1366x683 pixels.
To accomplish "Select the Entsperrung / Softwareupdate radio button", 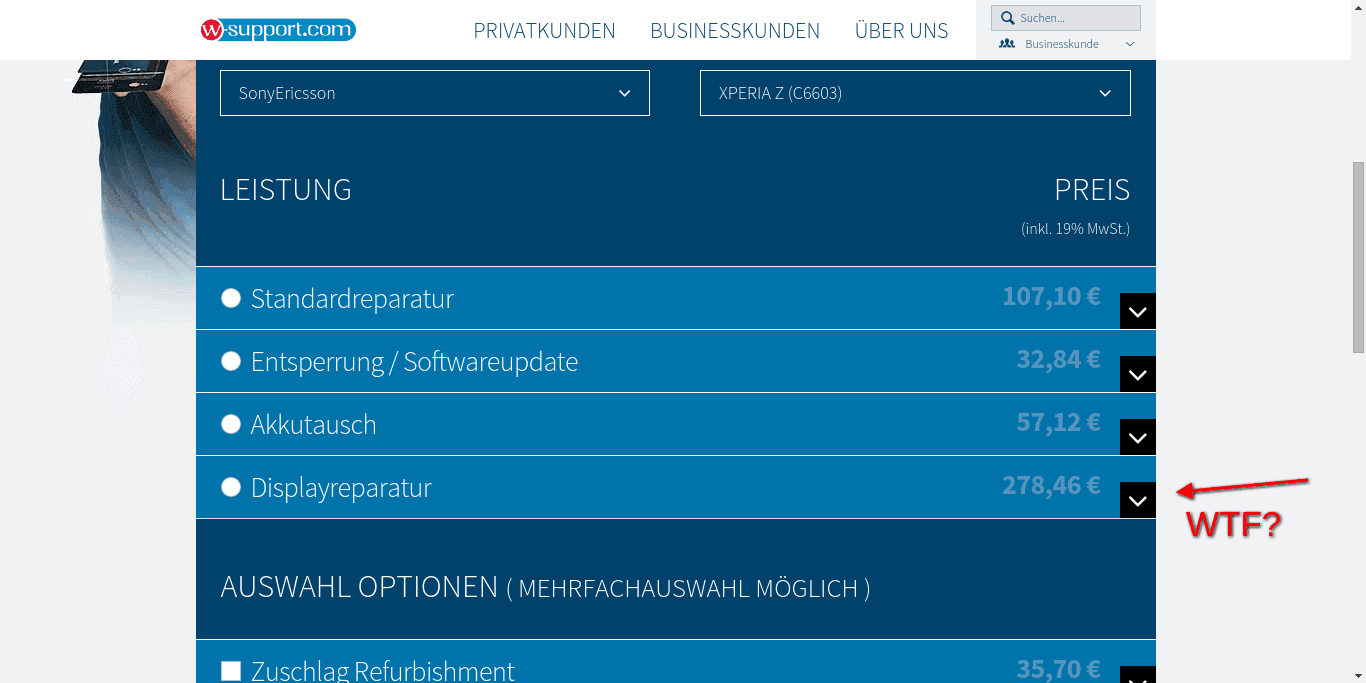I will click(x=231, y=361).
